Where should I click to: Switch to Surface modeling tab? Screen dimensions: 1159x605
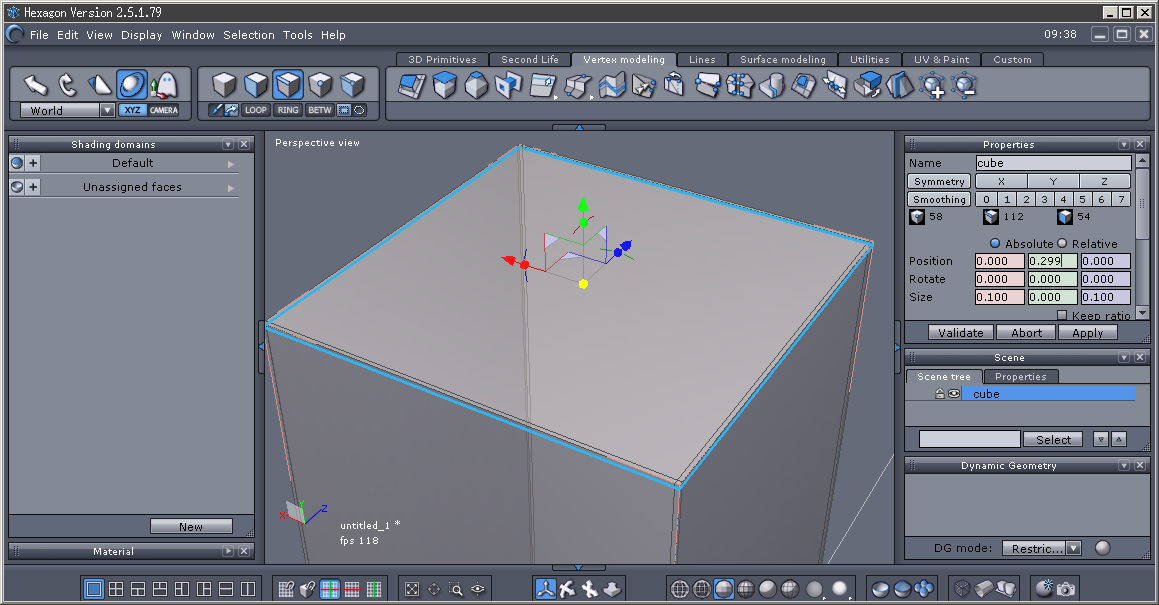point(783,59)
